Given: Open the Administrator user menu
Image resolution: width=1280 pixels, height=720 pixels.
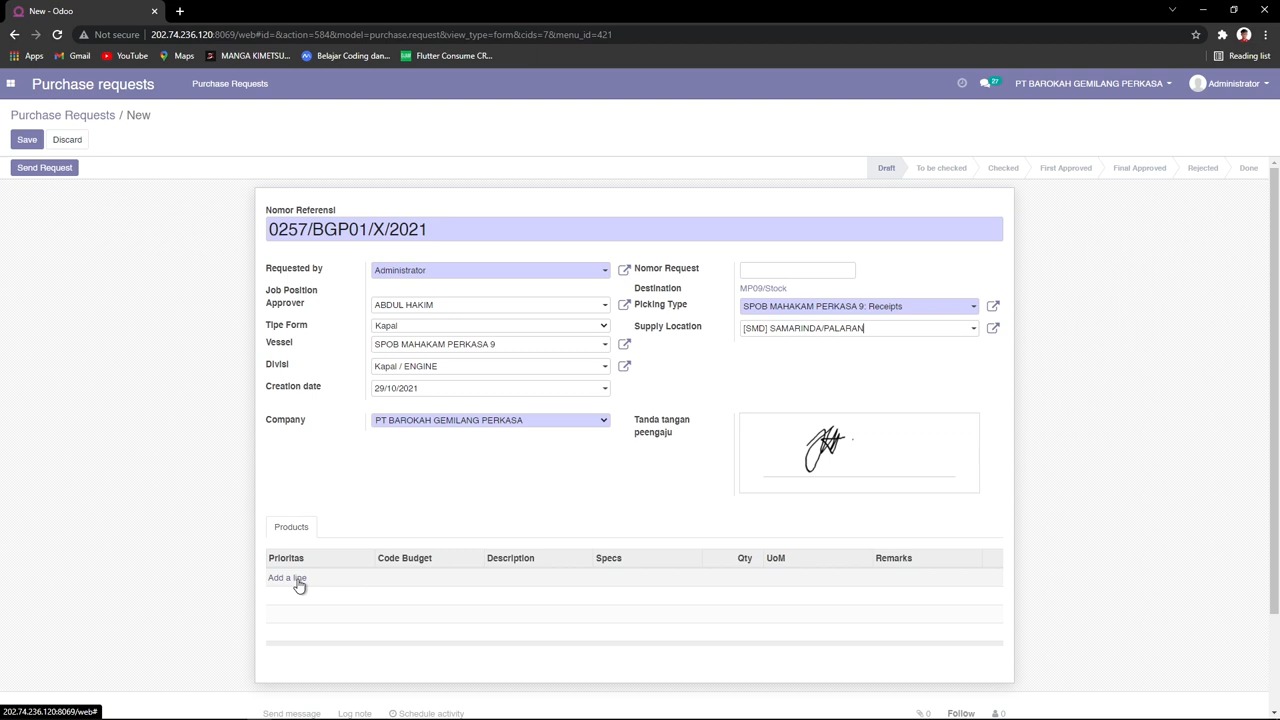Looking at the screenshot, I should coord(1229,84).
